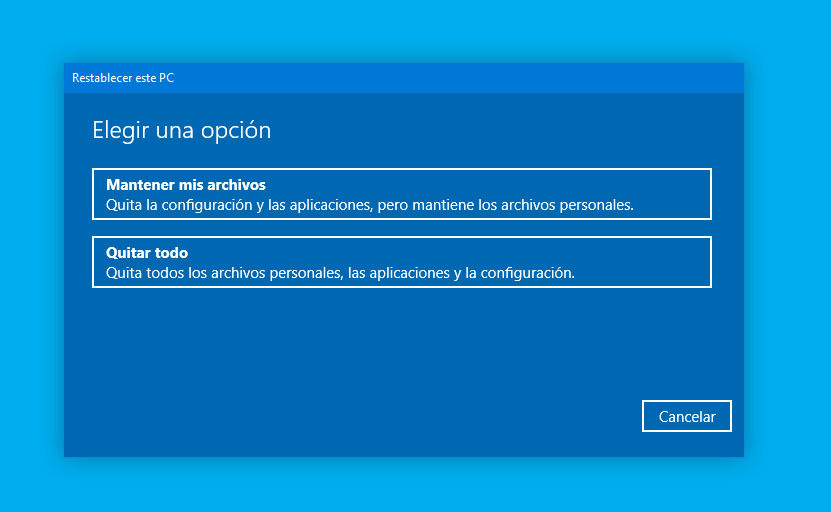This screenshot has width=831, height=512.
Task: Select the Mantener mis archivos option
Action: tap(401, 194)
